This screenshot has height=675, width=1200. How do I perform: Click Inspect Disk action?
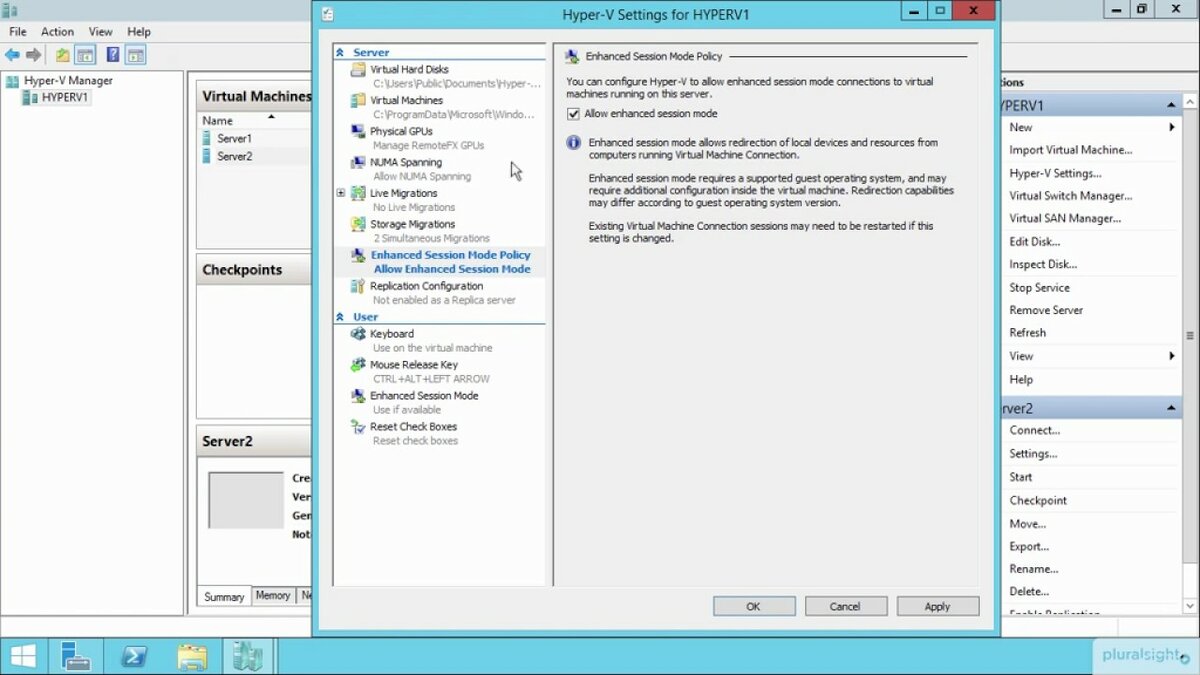click(1043, 265)
